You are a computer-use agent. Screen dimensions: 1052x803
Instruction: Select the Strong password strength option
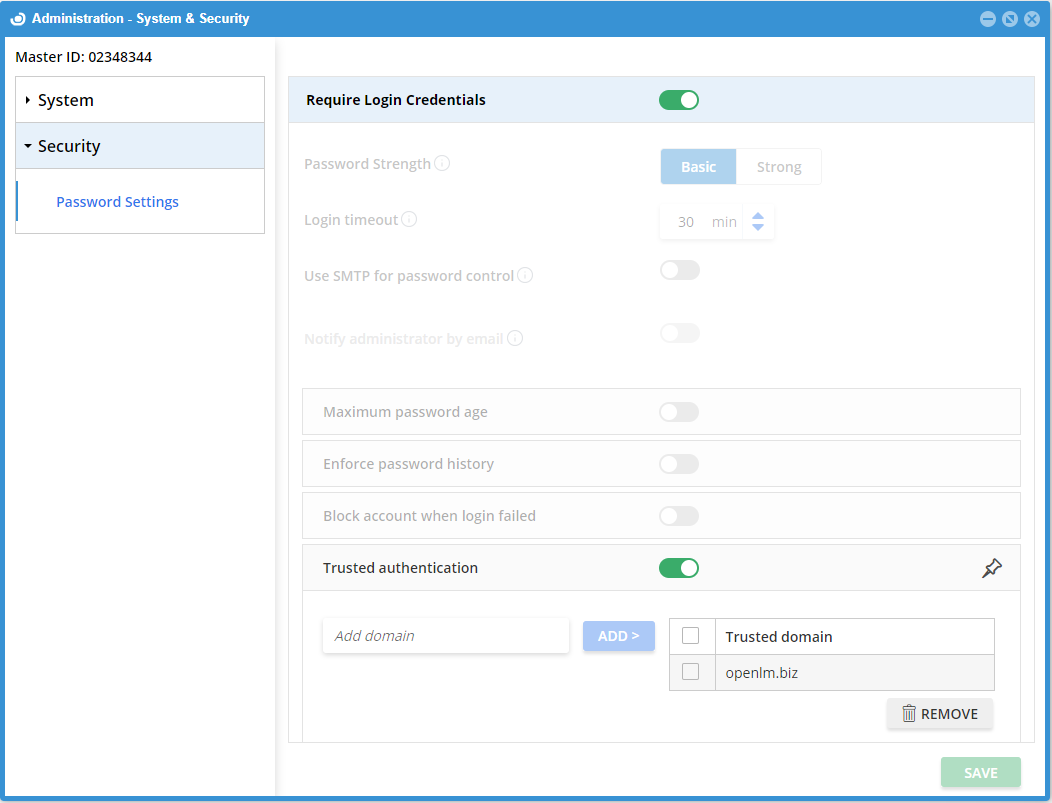(779, 167)
